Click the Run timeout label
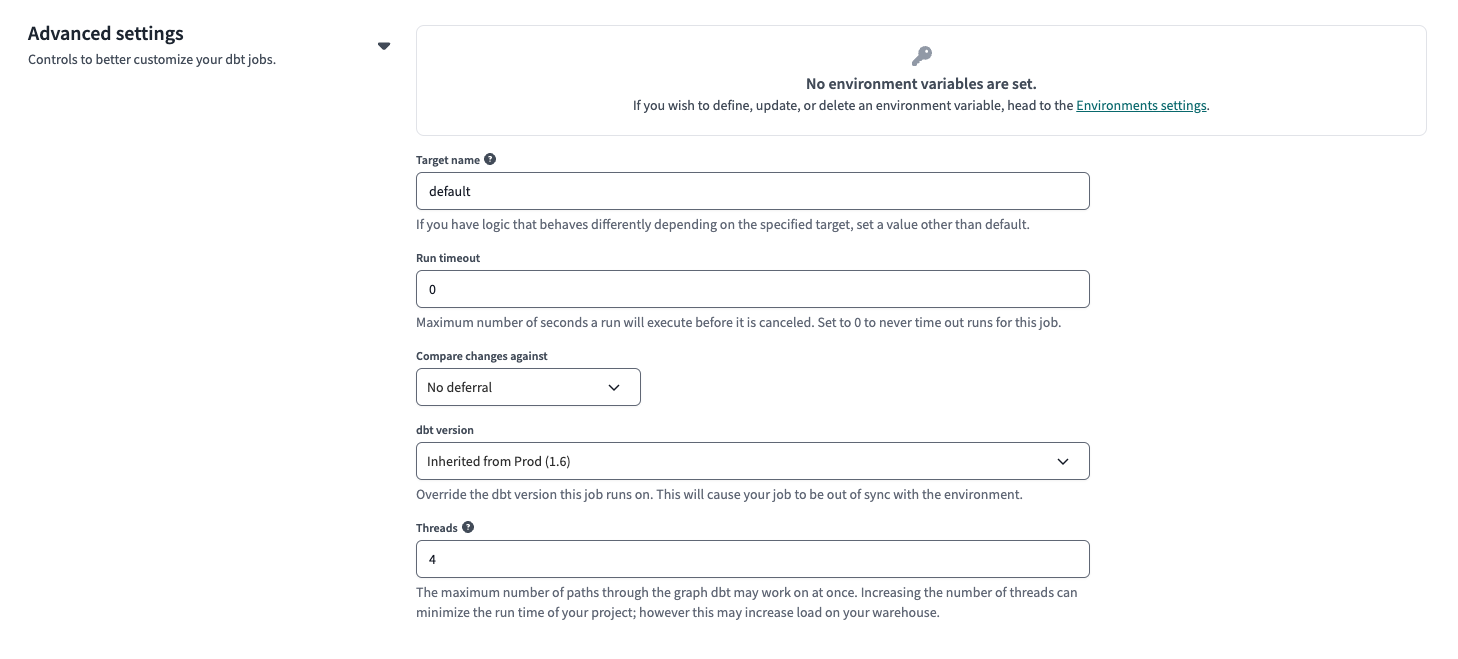 click(x=448, y=257)
